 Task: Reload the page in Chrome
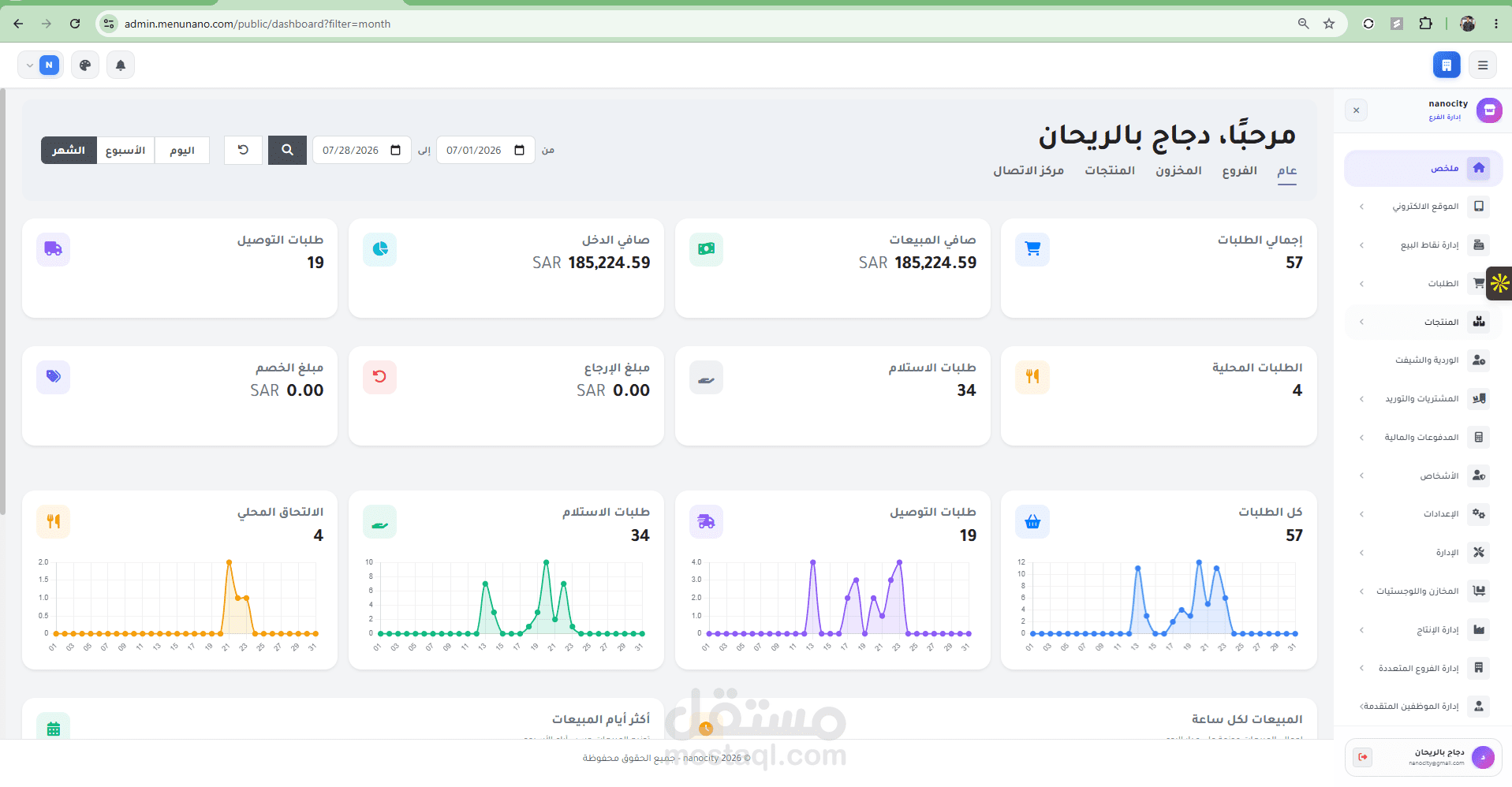[75, 24]
